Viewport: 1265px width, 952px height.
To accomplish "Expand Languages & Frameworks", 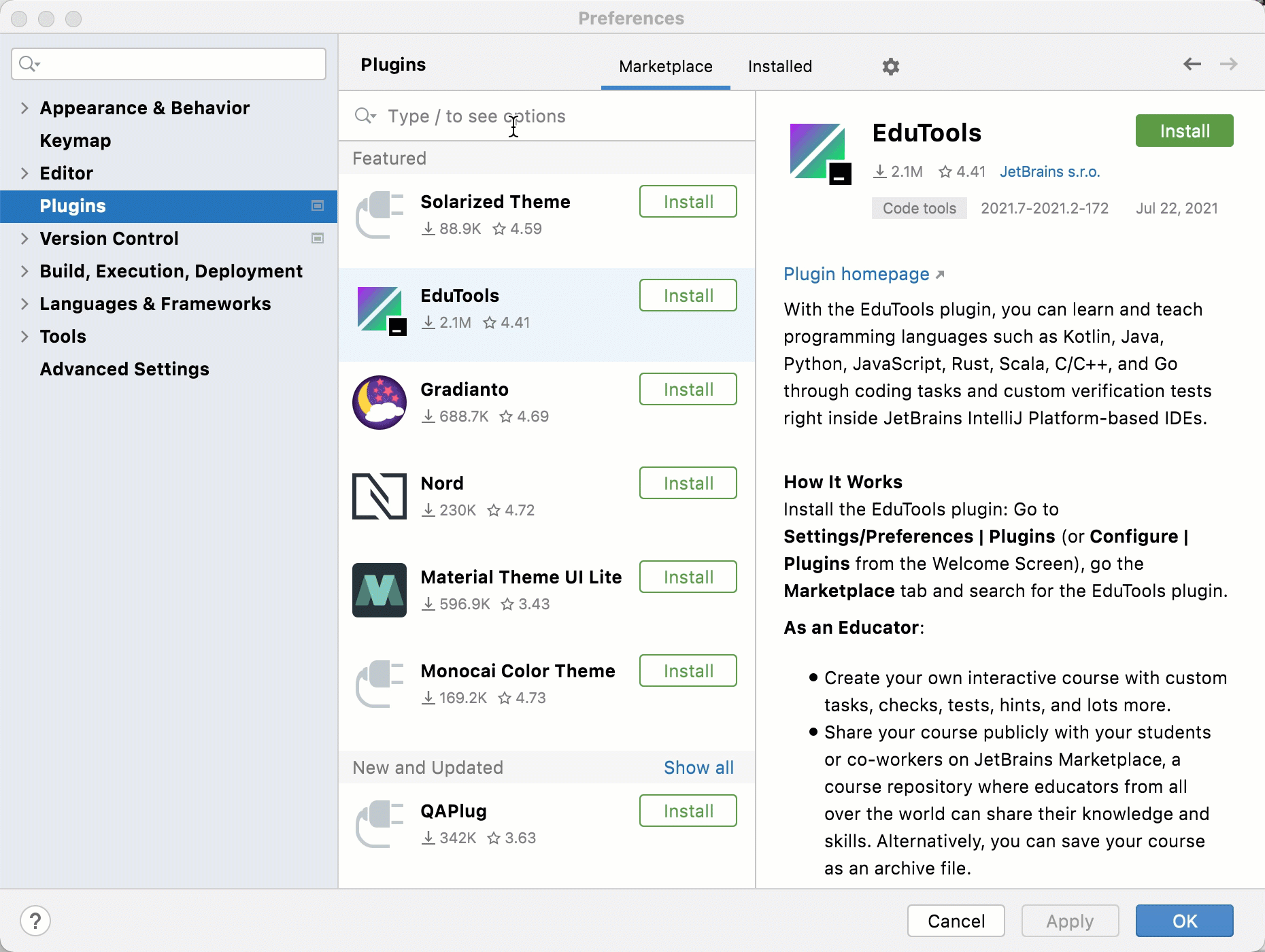I will [x=24, y=303].
